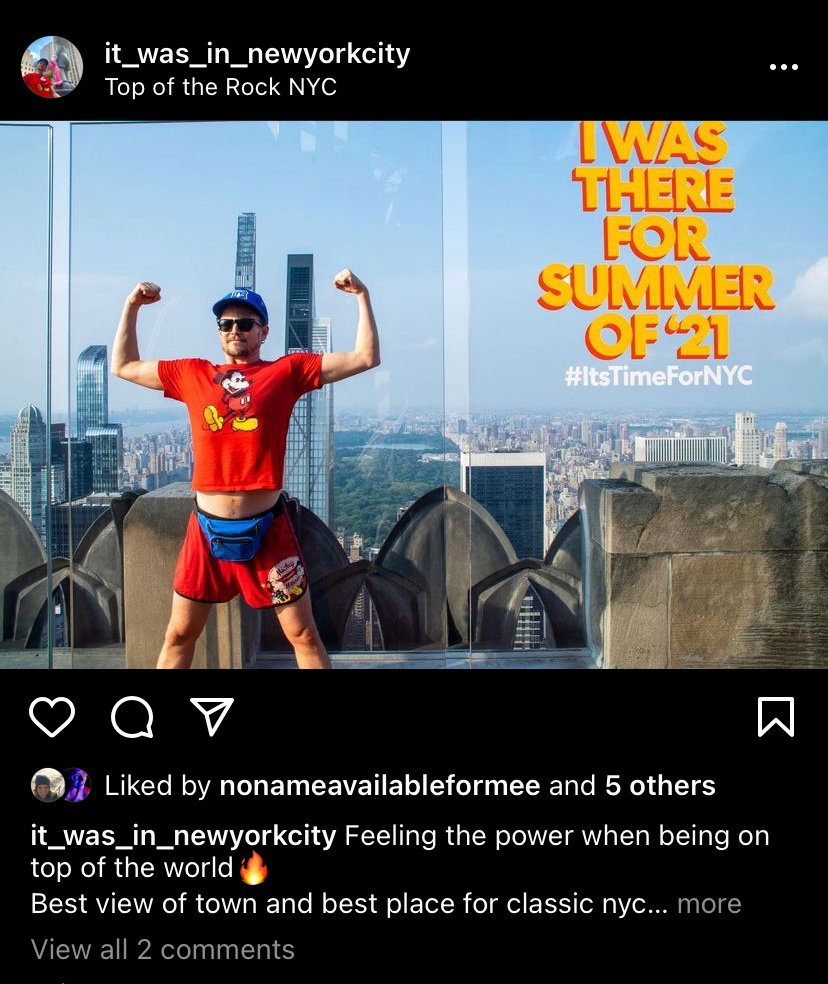Open the it_was_in_newyorkcity profile picture
Screen dimensions: 828x984
tap(52, 67)
